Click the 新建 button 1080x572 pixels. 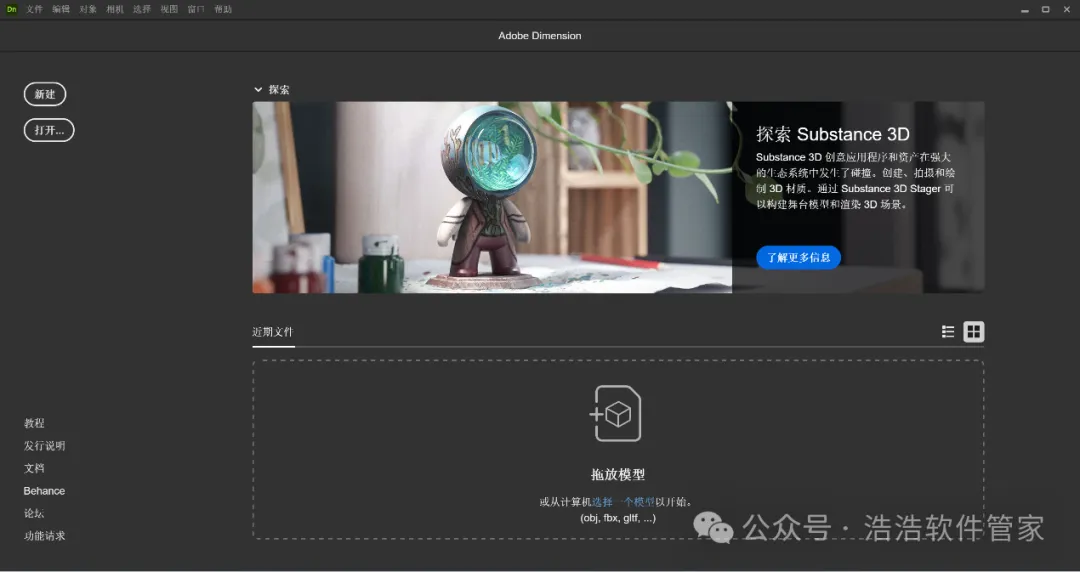pyautogui.click(x=45, y=94)
